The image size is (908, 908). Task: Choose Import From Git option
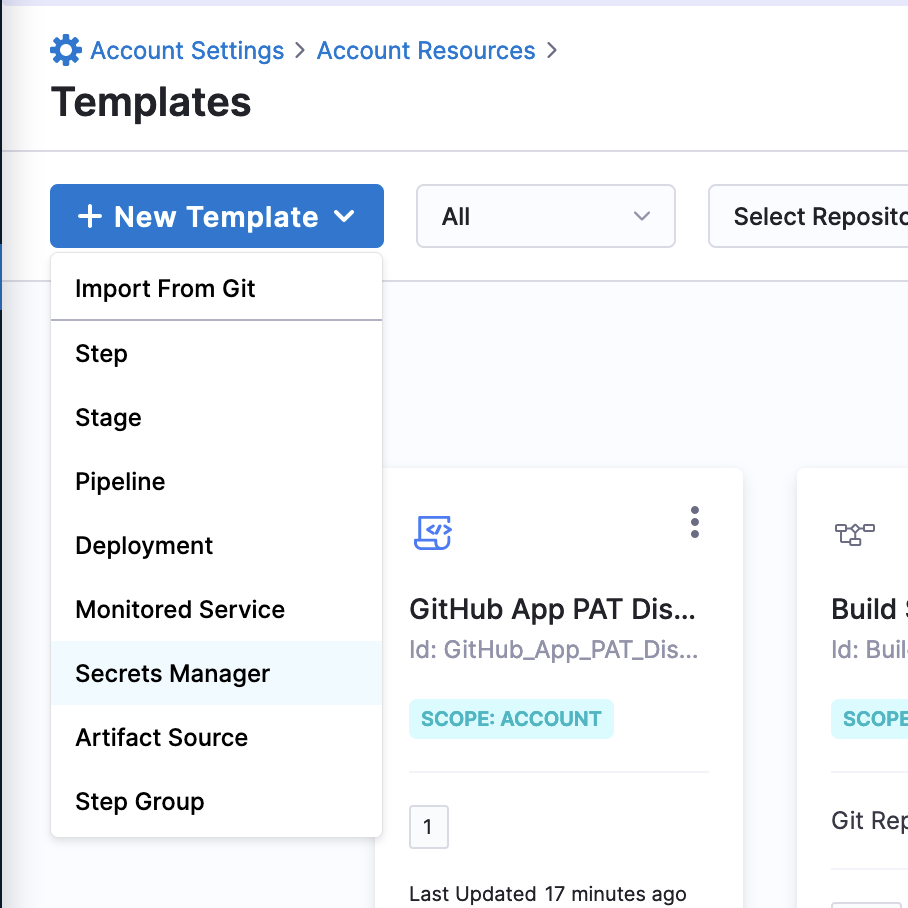[166, 289]
